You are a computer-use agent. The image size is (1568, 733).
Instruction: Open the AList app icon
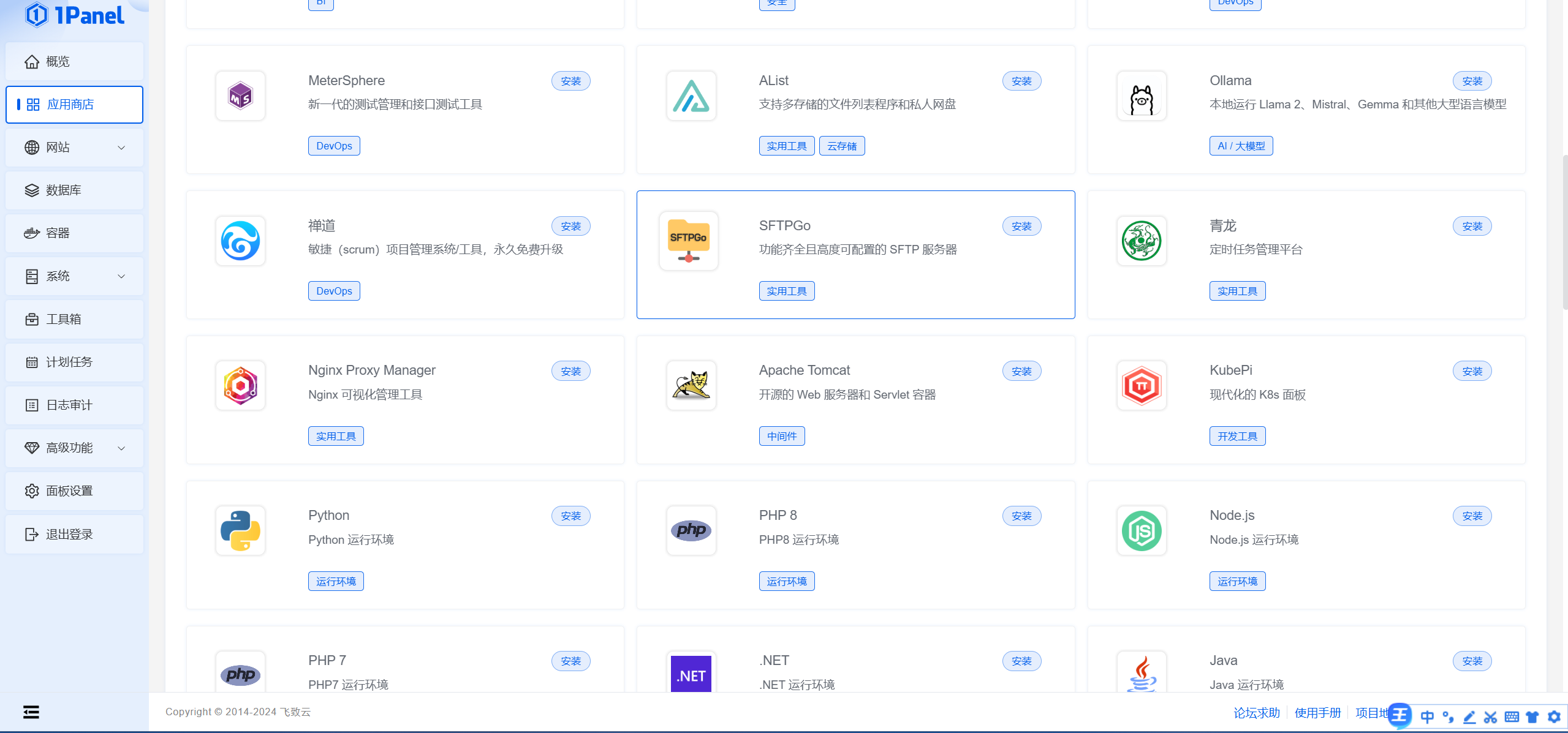[x=691, y=96]
